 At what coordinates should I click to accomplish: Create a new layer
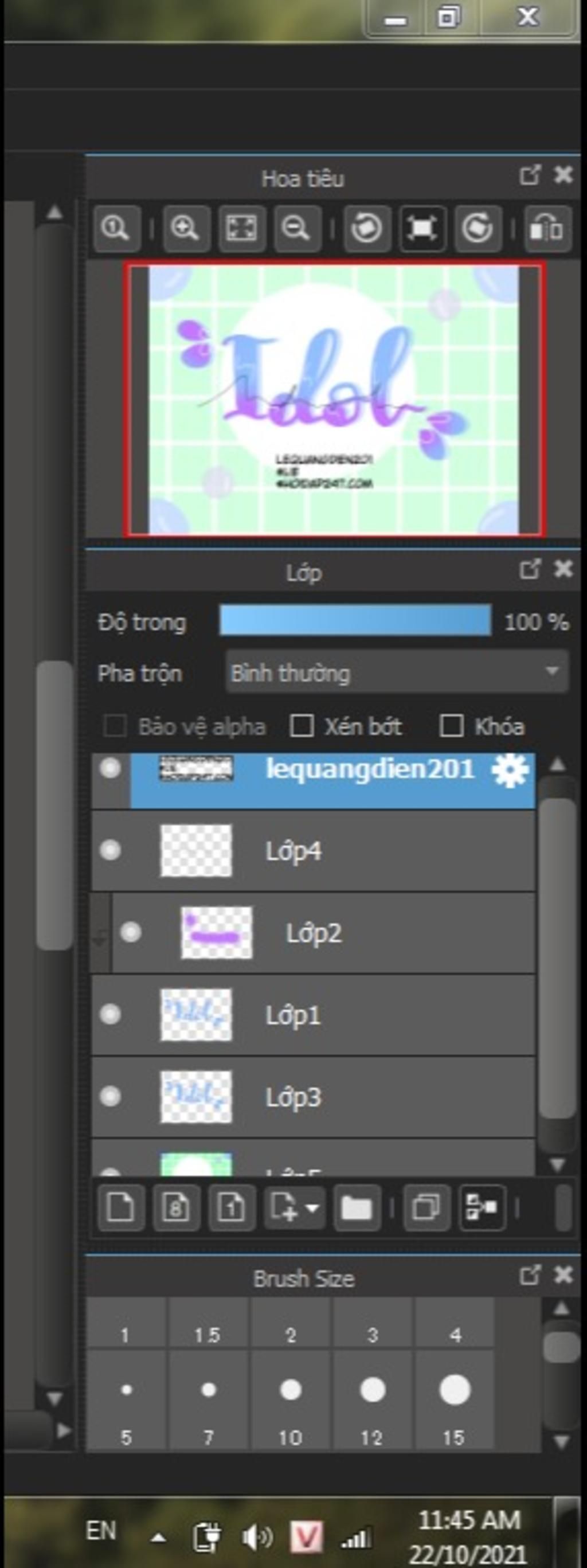coord(120,1207)
